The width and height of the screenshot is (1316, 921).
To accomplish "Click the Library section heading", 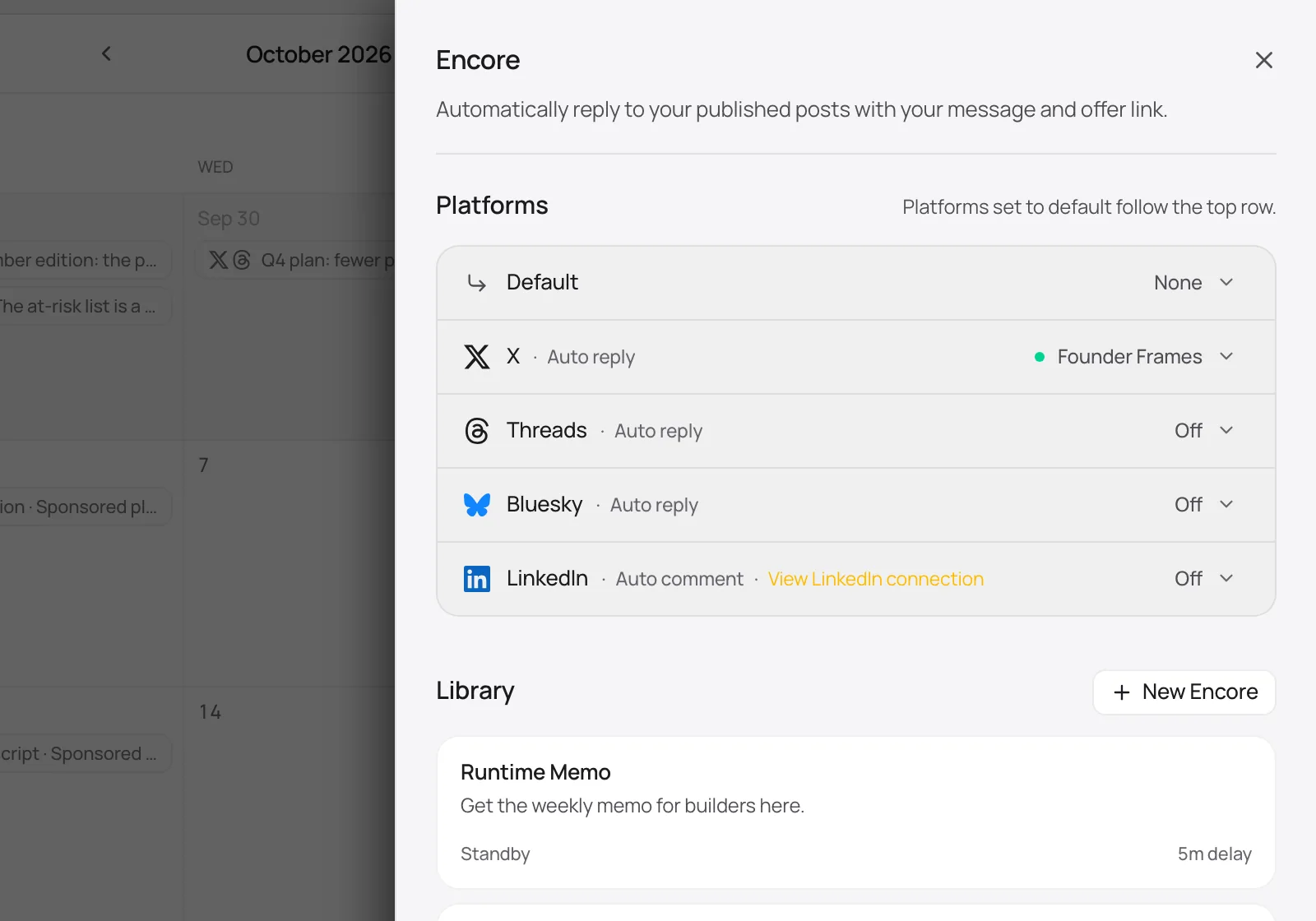I will [475, 691].
